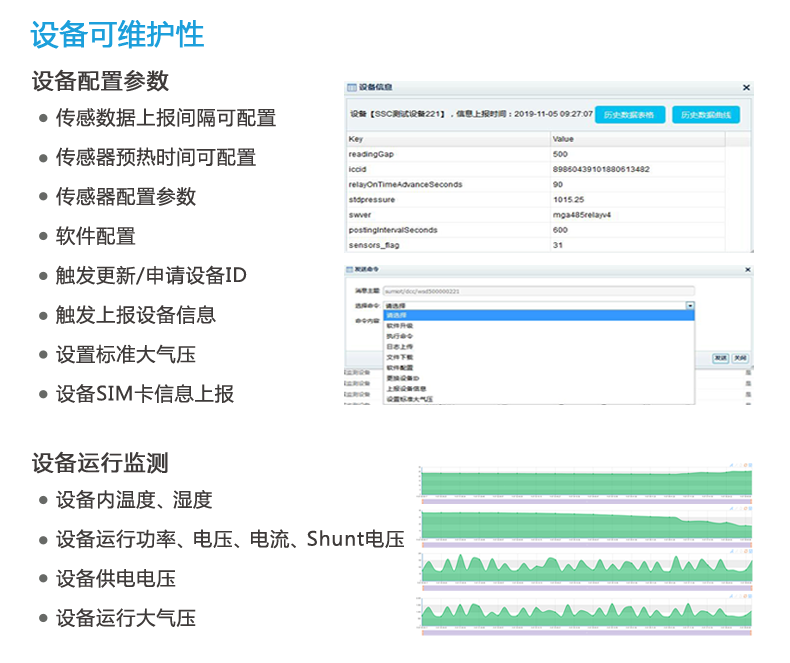
Task: Click the toolbox icons above the fourth chart
Action: (x=738, y=595)
